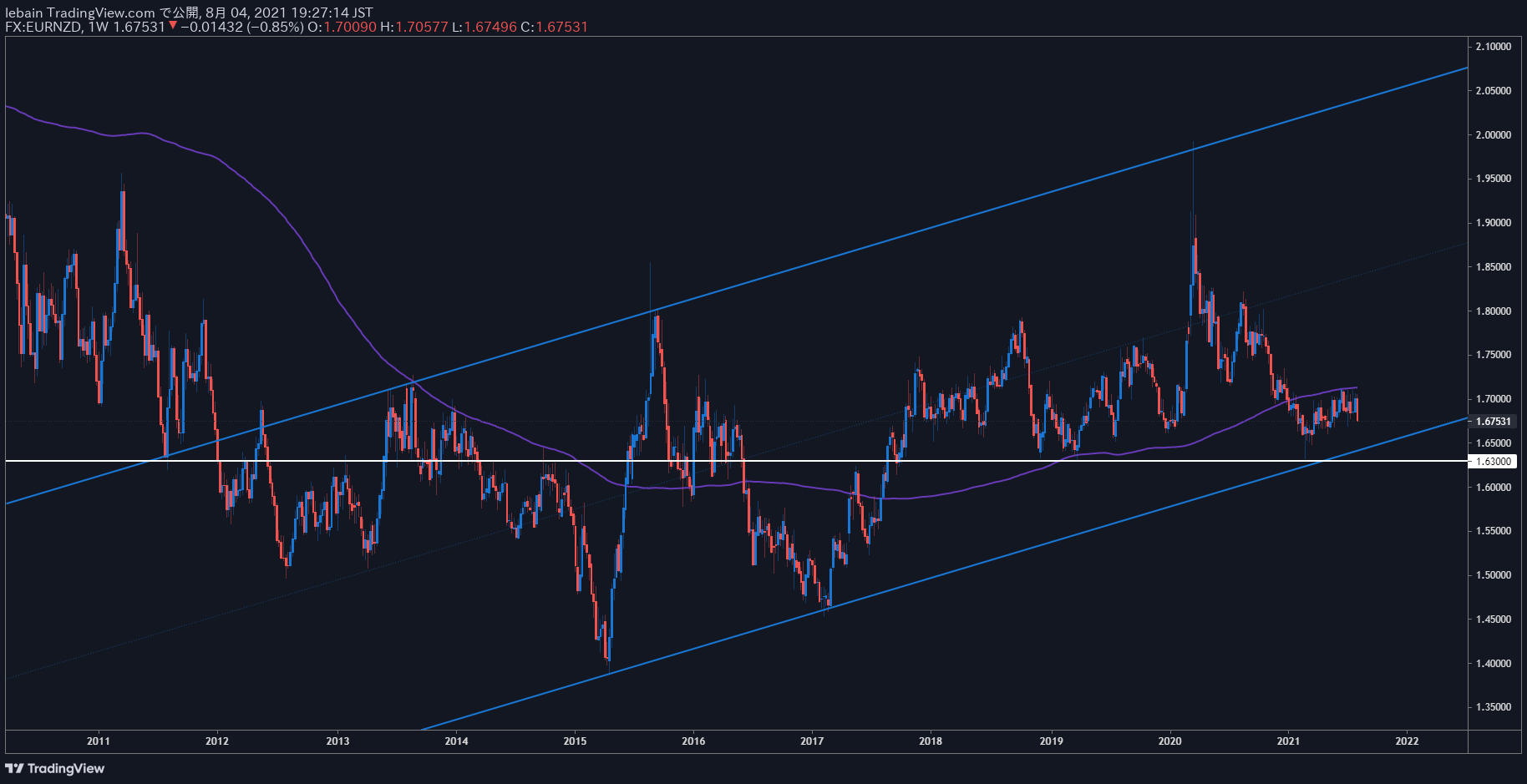Click the 1.90000 price axis label
Screen dimensions: 1527x784
click(x=1494, y=223)
